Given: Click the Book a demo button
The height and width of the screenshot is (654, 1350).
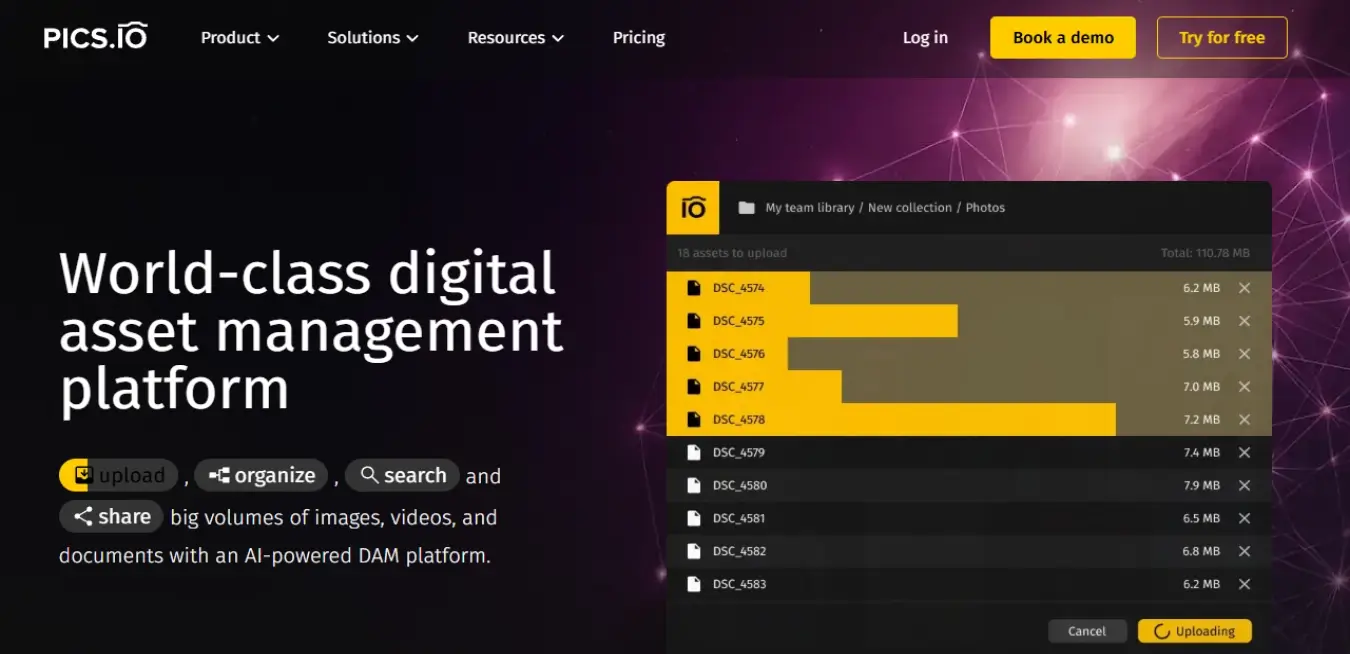Looking at the screenshot, I should [x=1063, y=37].
